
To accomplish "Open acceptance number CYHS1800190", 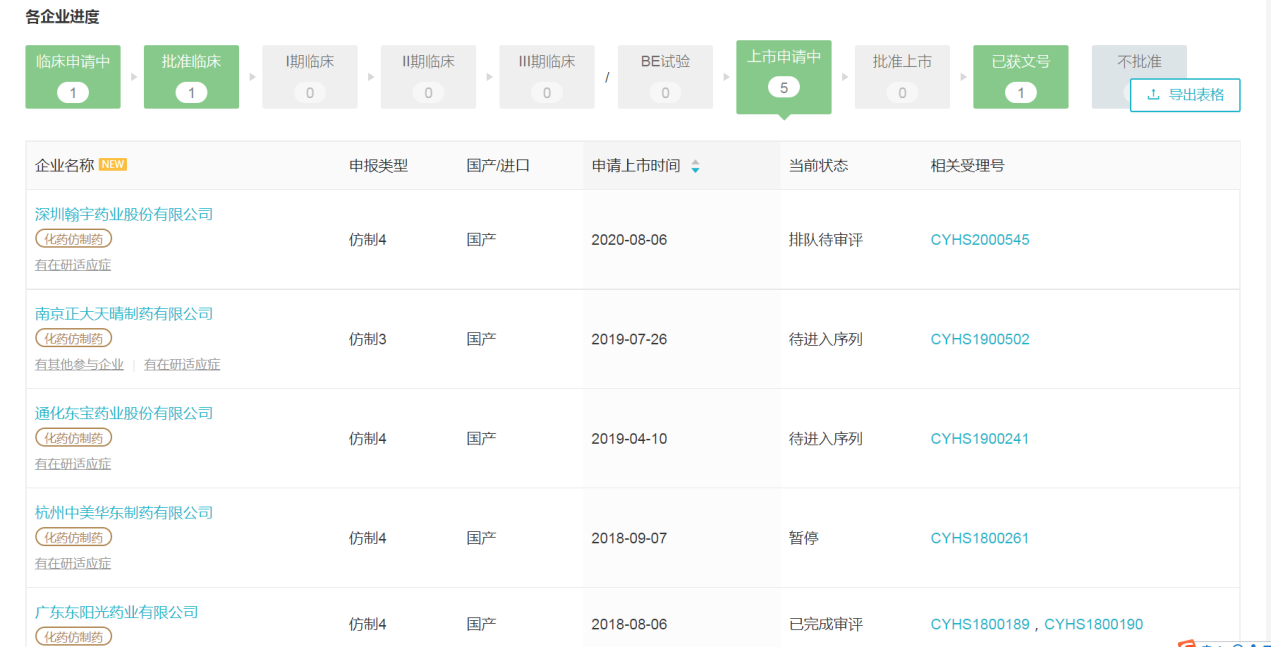I will tap(1093, 625).
